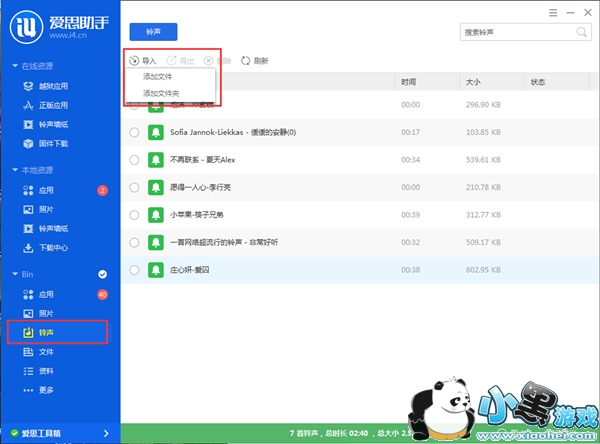The height and width of the screenshot is (444, 600).
Task: Open 应用 under 本地资源
Action: point(38,190)
